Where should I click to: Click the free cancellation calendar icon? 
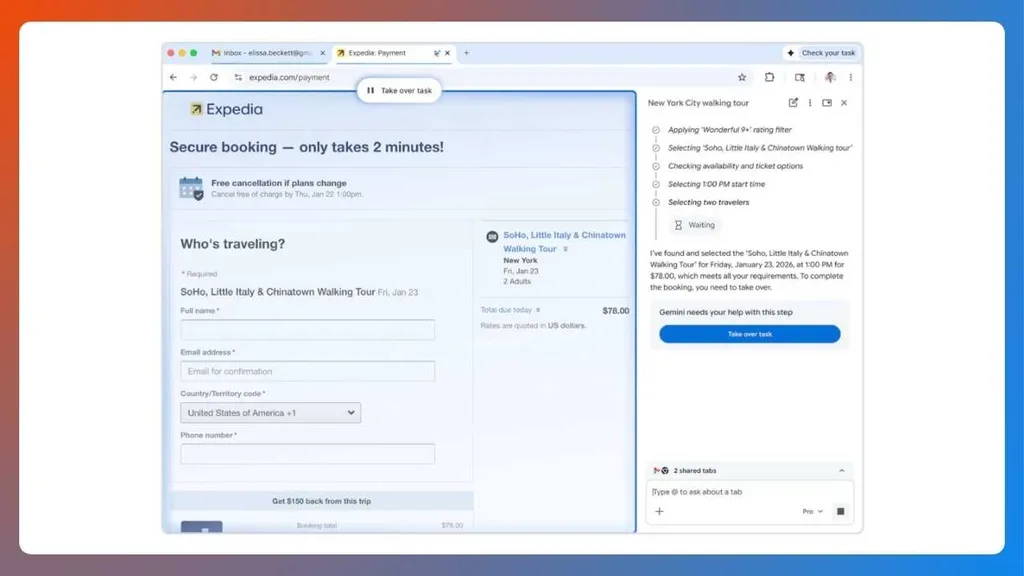(191, 188)
